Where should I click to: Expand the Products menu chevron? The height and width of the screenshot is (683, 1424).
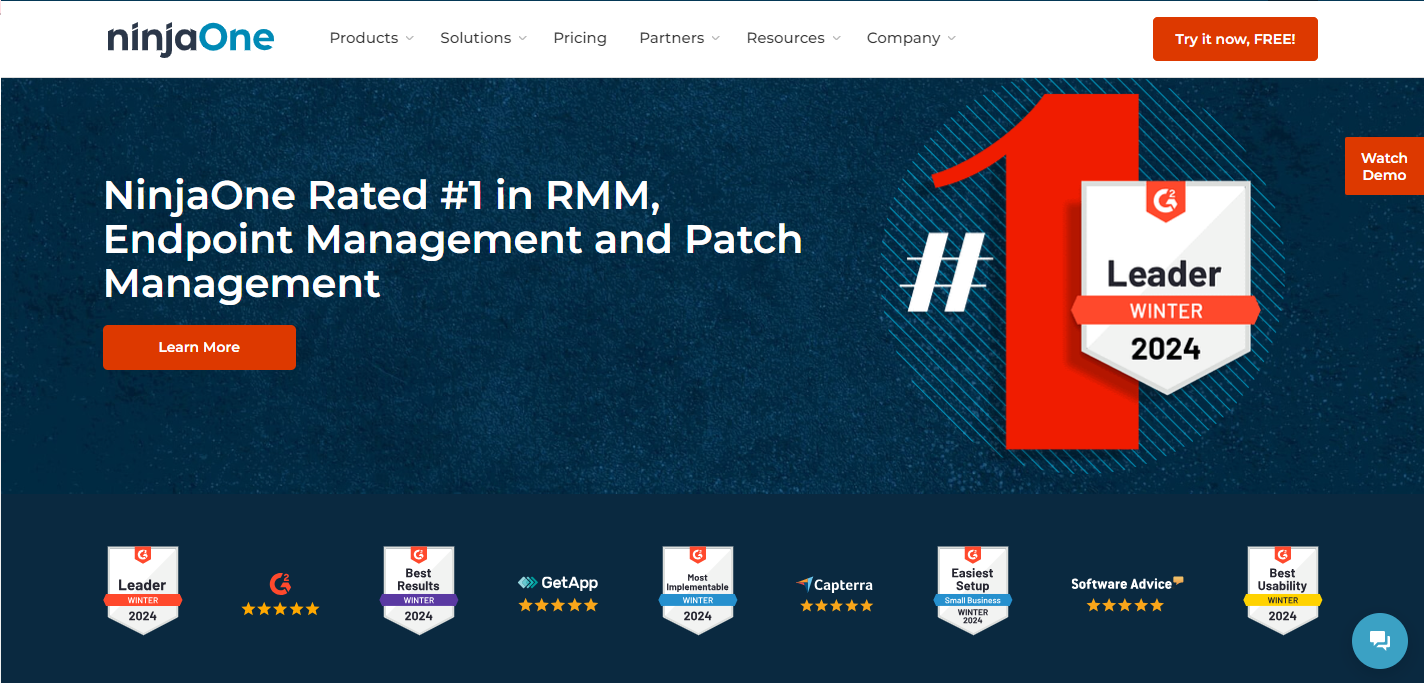(409, 38)
